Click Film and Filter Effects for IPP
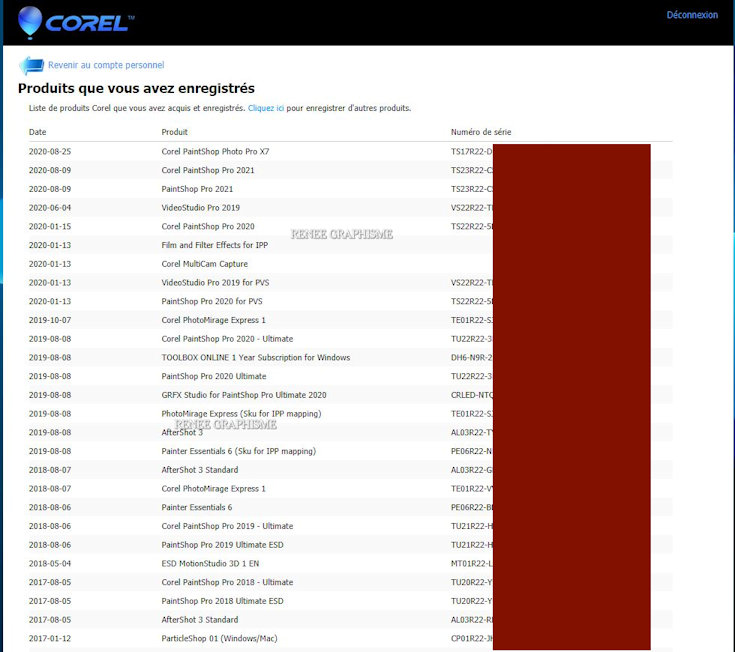The height and width of the screenshot is (652, 735). pos(215,245)
